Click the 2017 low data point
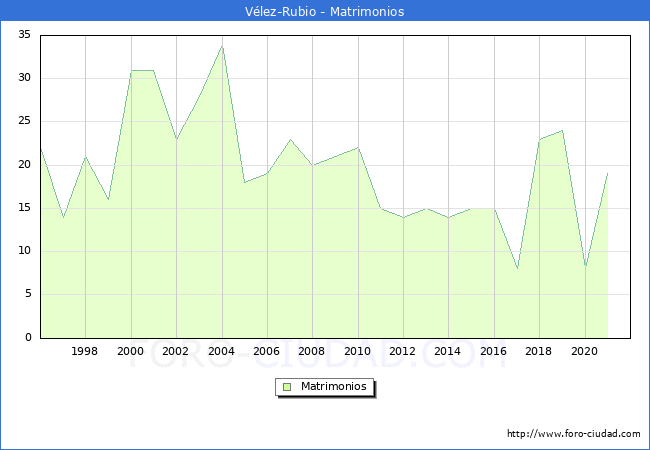This screenshot has width=650, height=450. click(517, 269)
